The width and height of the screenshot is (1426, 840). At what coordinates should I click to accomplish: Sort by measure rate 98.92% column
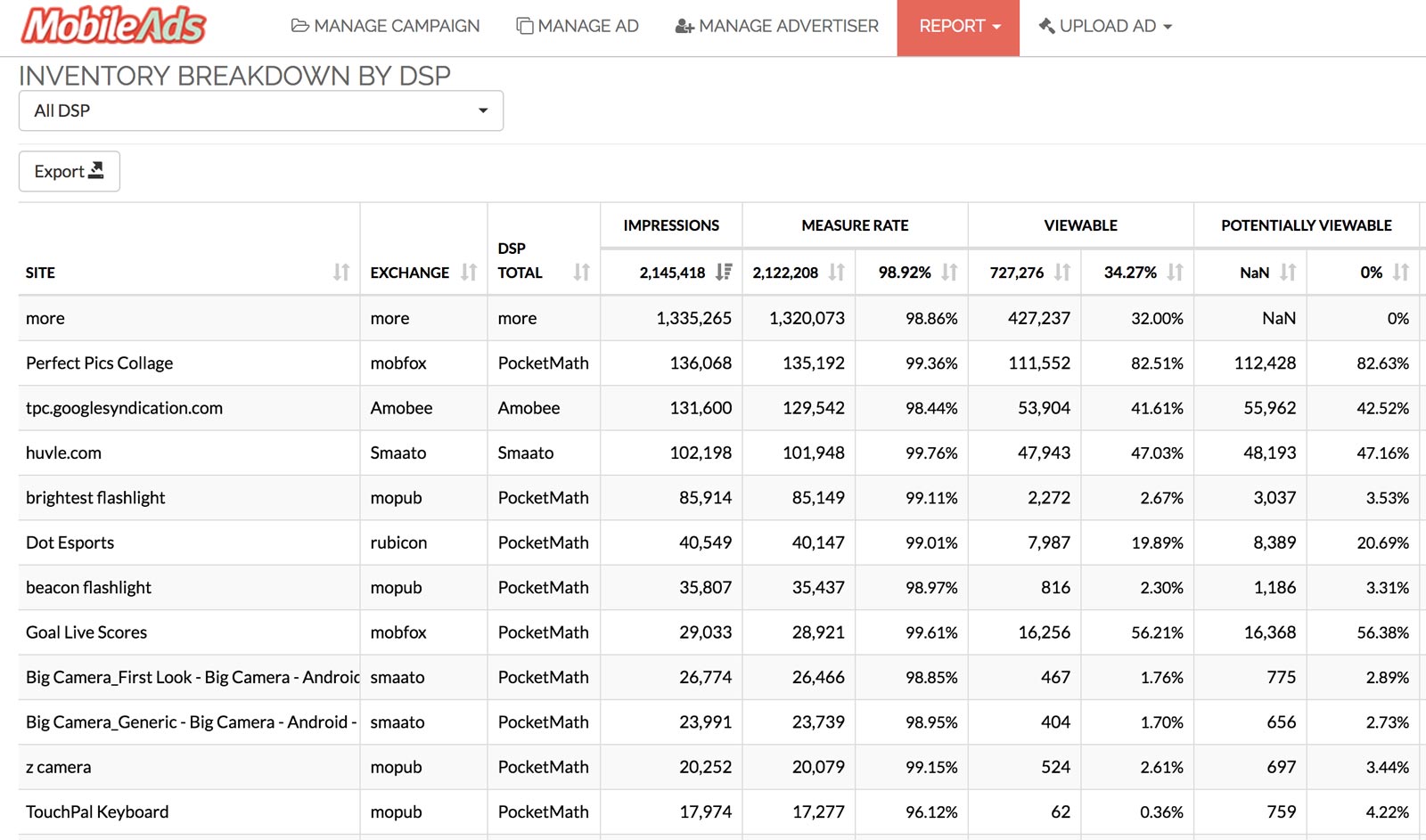pyautogui.click(x=949, y=273)
